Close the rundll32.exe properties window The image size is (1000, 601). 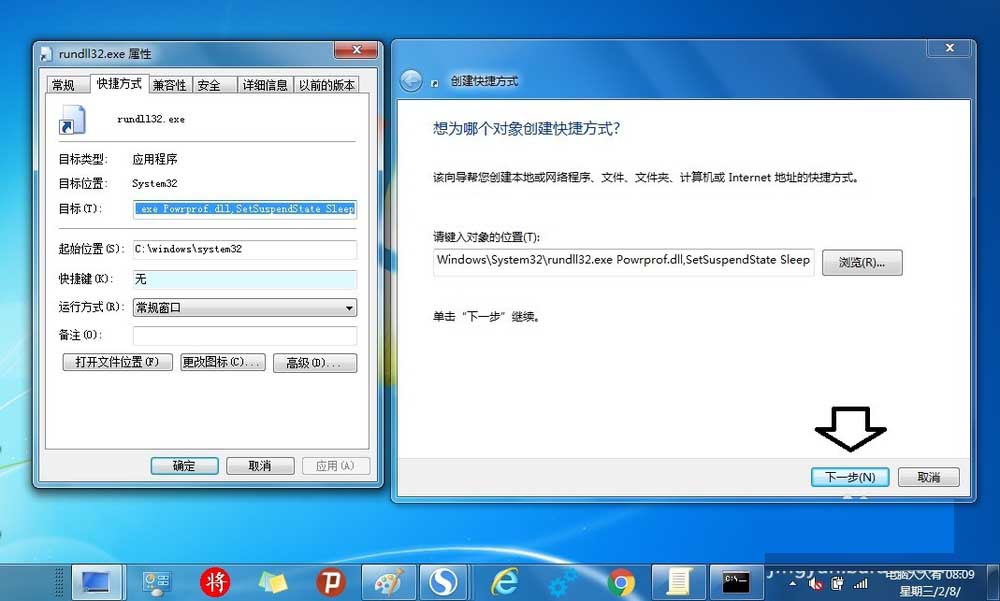point(357,50)
